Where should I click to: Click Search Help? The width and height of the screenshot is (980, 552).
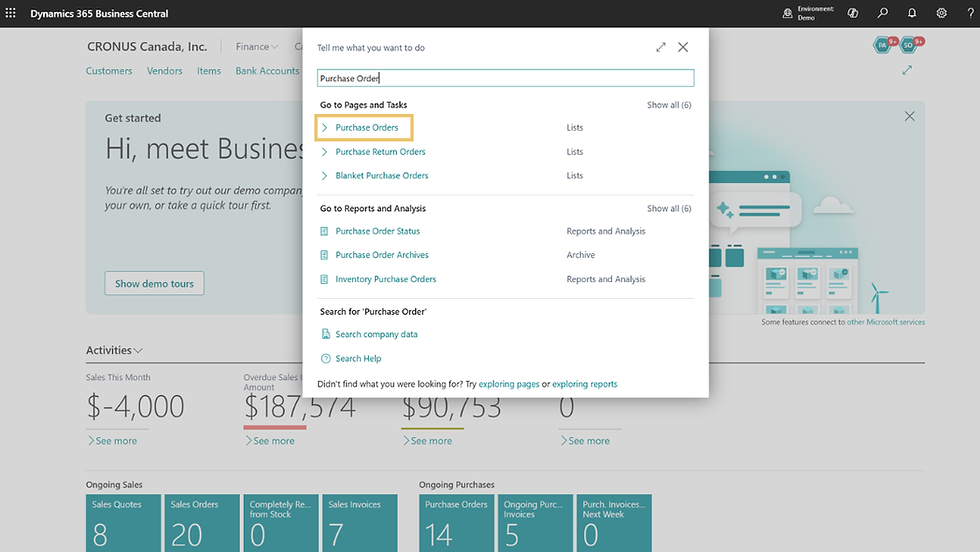tap(358, 359)
